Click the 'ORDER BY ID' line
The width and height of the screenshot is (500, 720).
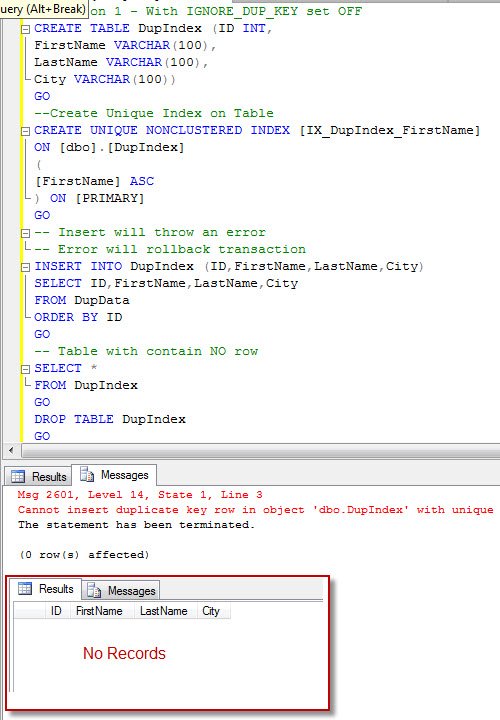(79, 317)
